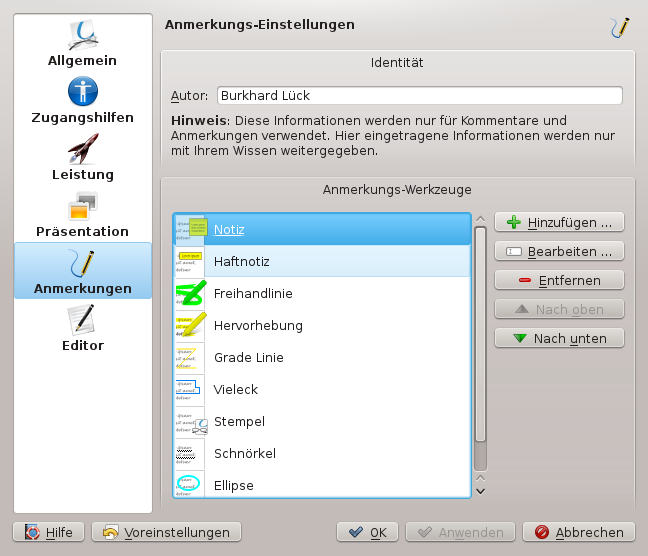Select the Hervorhebung highlighter icon

tap(189, 326)
